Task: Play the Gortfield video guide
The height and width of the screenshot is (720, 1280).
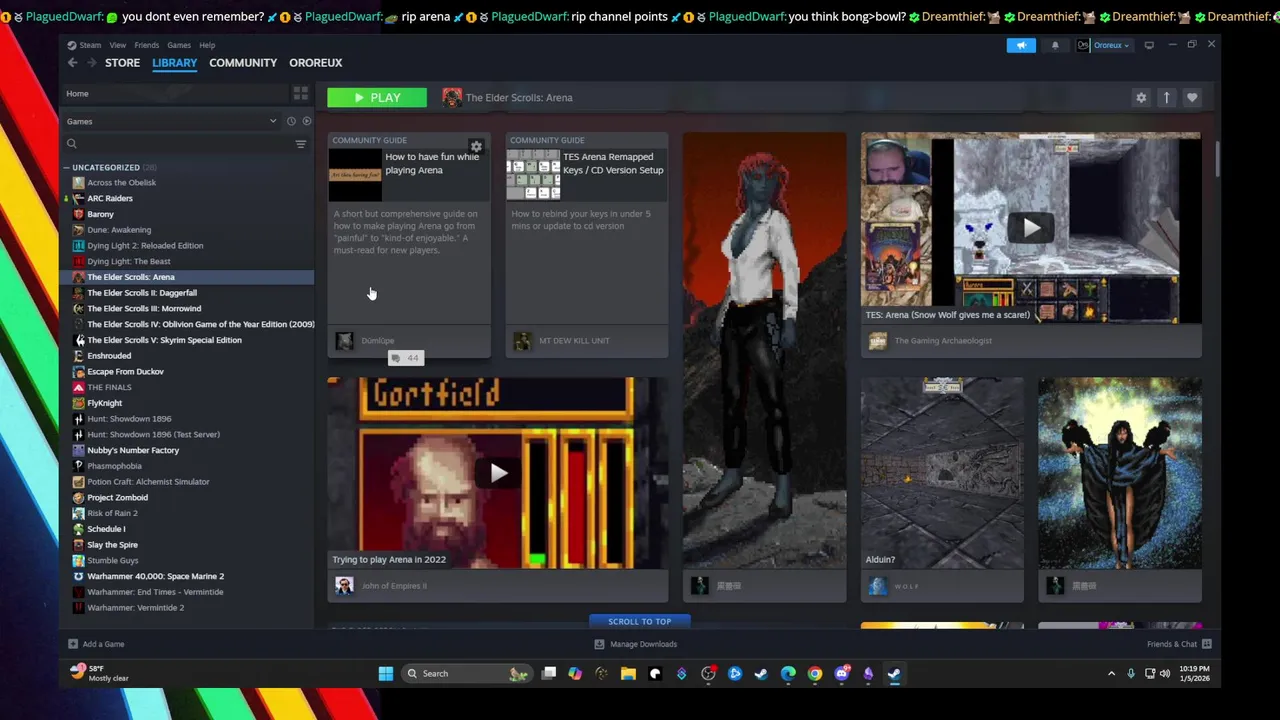Action: (498, 473)
